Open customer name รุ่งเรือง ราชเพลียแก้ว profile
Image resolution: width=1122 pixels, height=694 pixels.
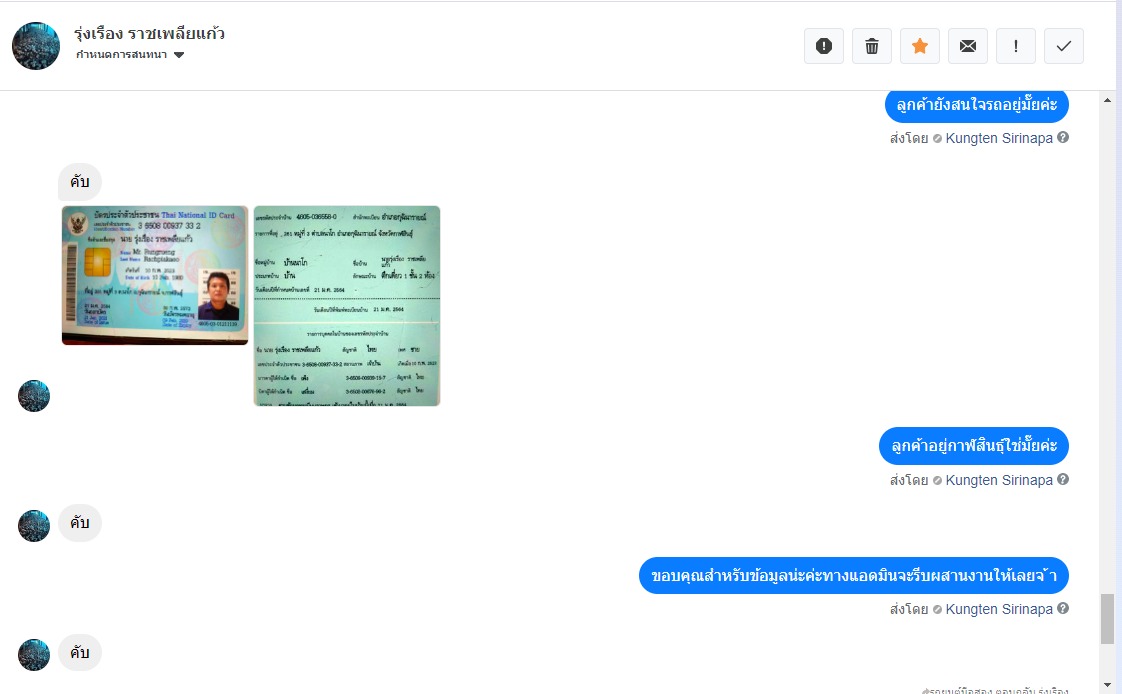point(149,34)
